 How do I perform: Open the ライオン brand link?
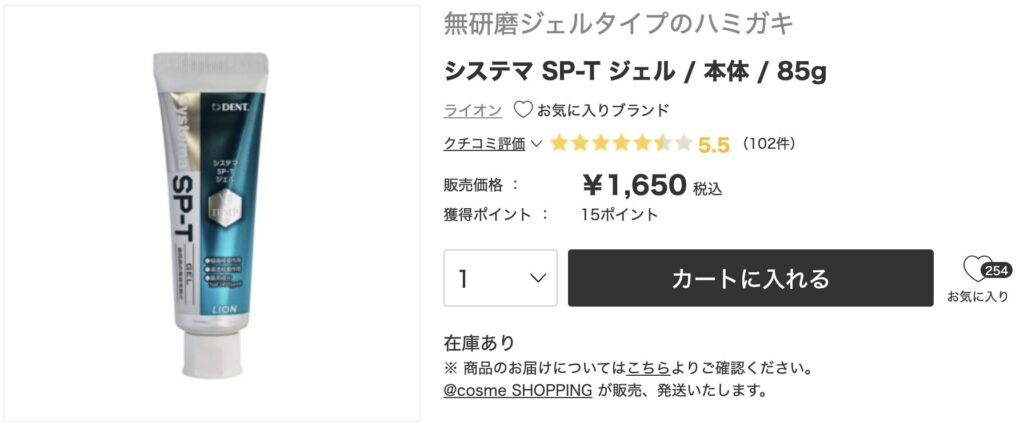point(473,110)
